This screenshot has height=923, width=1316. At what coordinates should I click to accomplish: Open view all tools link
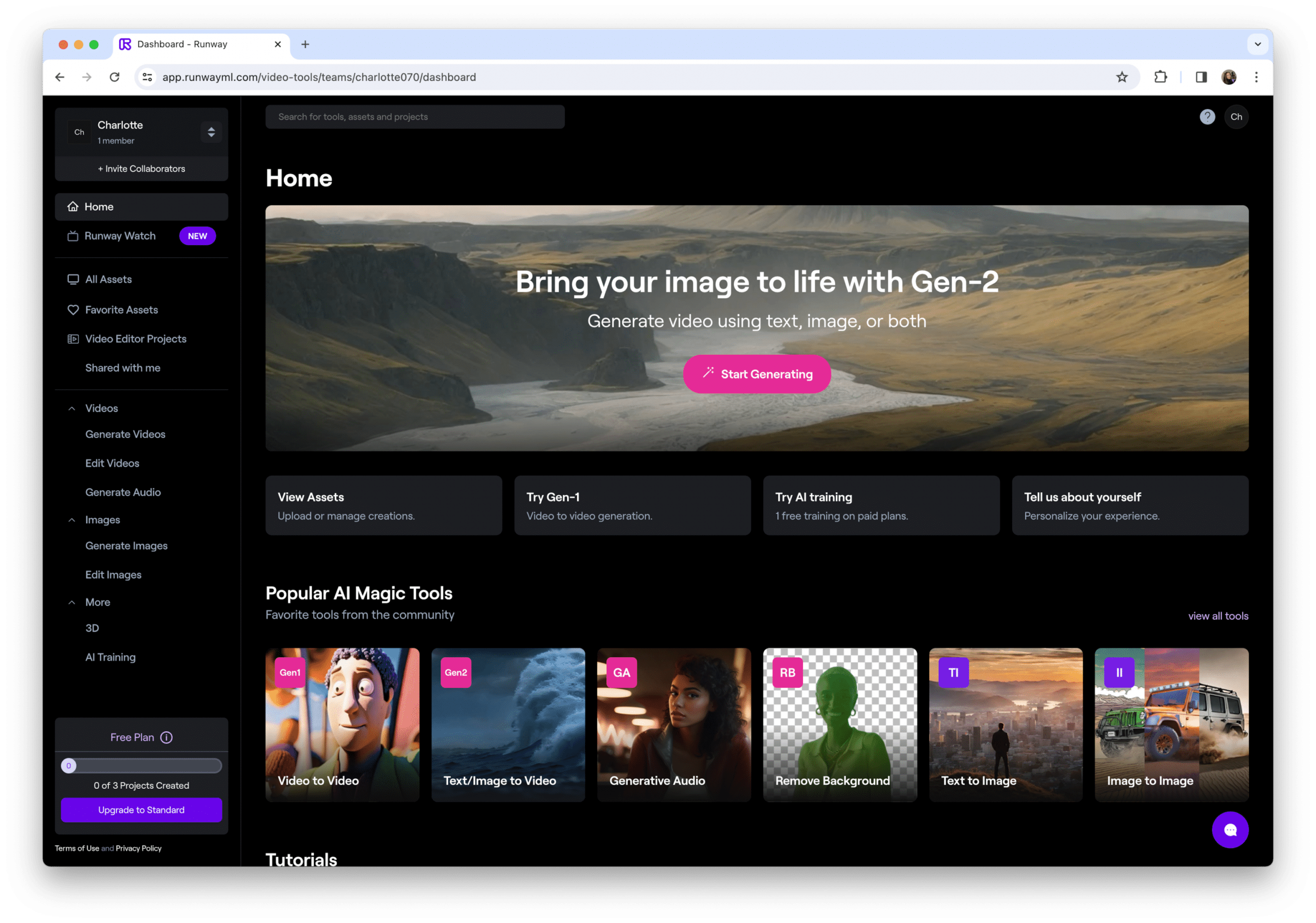coord(1218,616)
